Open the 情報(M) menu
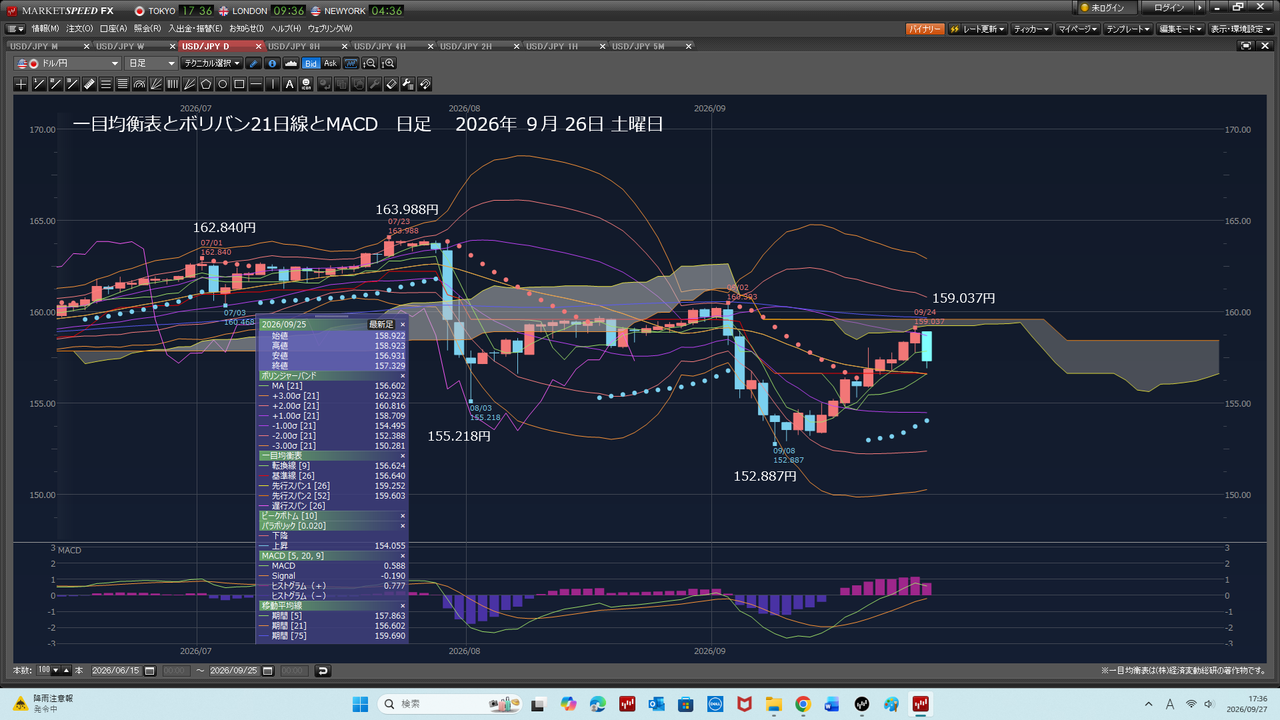Screen dimensions: 1280x720 (45, 29)
